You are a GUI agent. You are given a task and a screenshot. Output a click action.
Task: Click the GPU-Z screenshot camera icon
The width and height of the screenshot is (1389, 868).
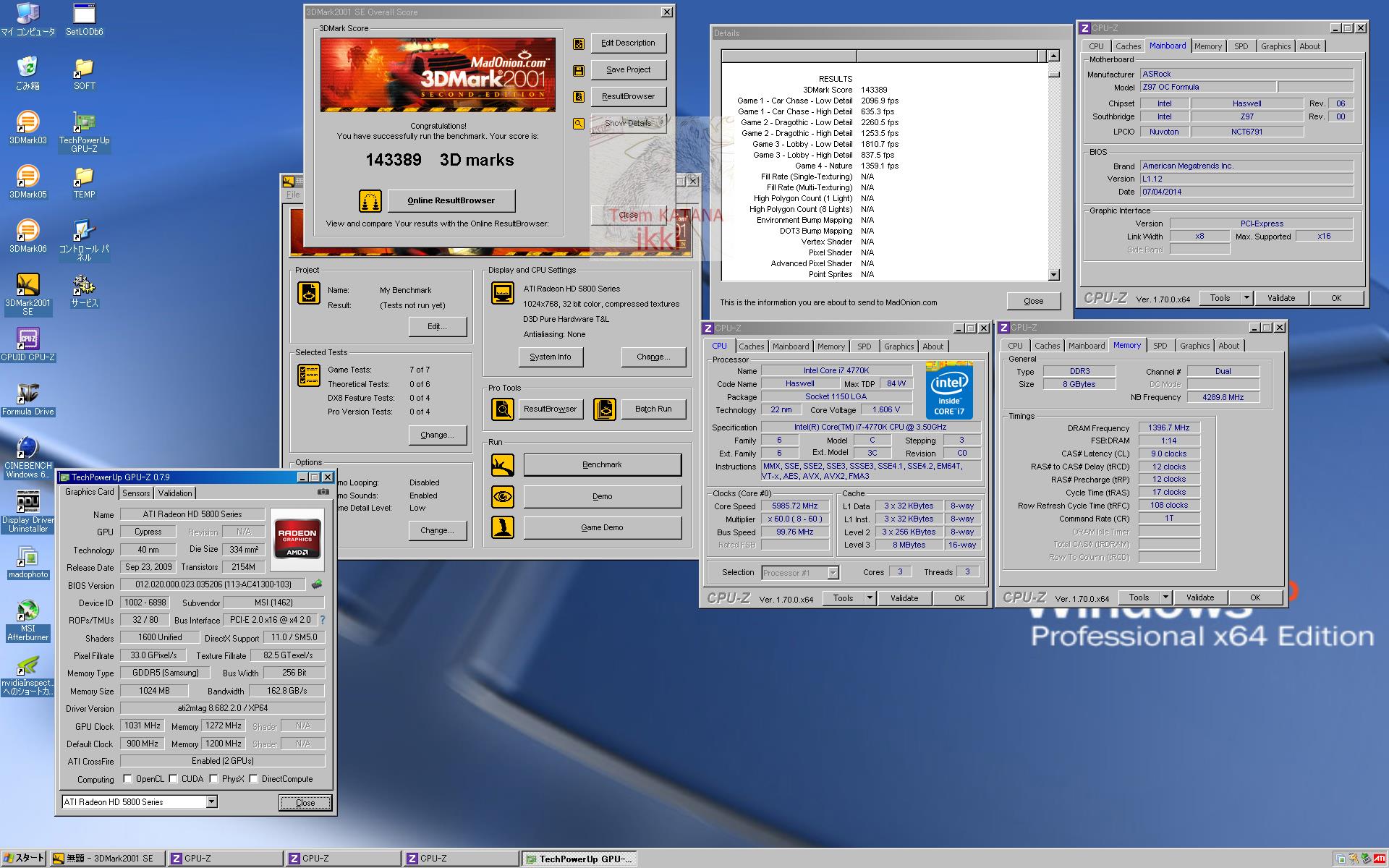tap(323, 492)
